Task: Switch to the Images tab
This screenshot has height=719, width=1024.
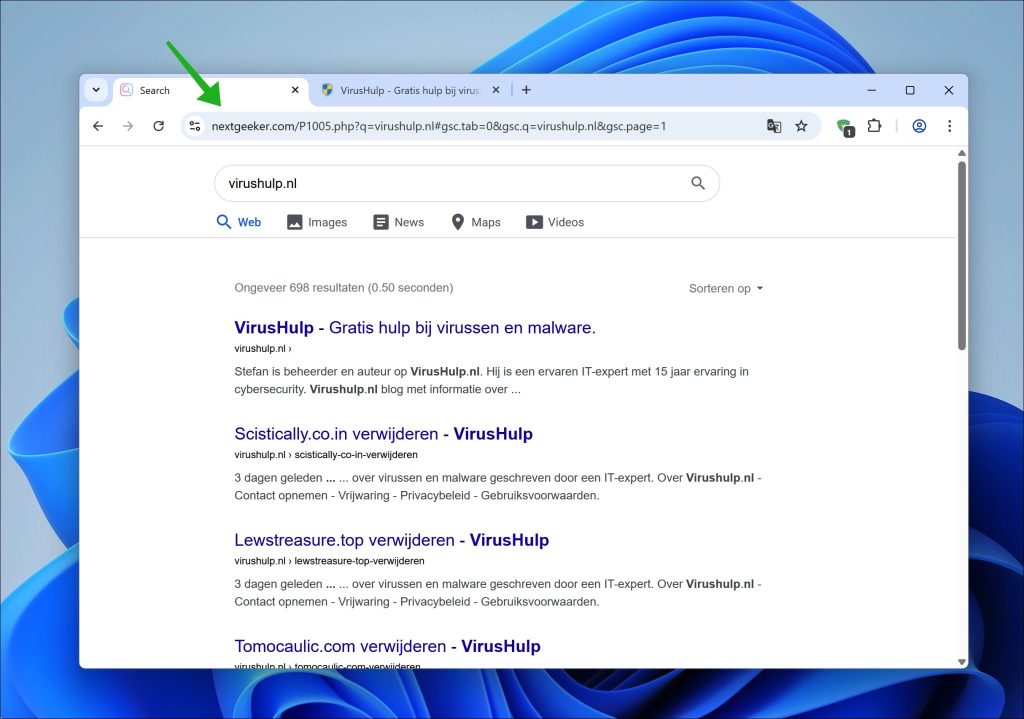Action: click(317, 222)
